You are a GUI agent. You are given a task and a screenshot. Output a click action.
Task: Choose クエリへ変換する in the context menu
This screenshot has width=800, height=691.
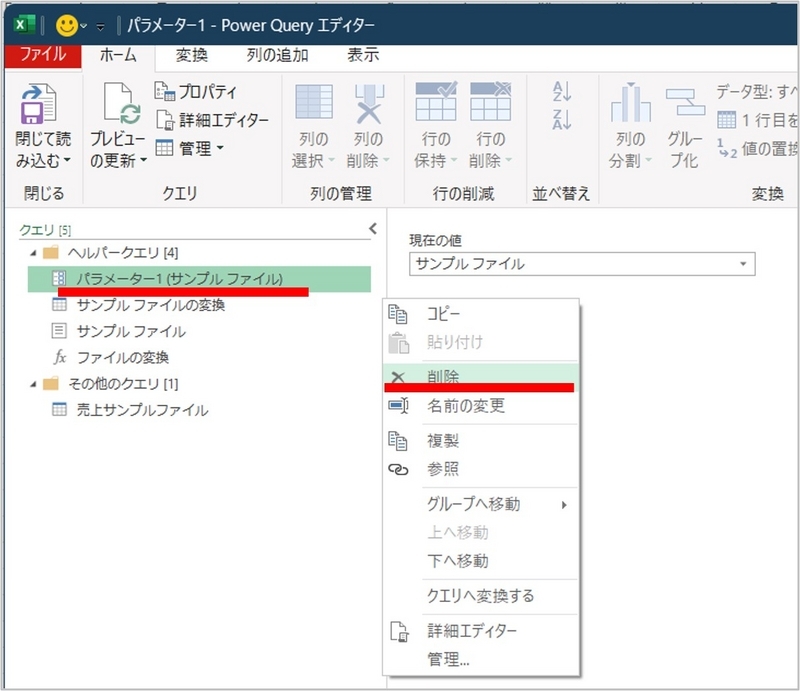click(481, 596)
